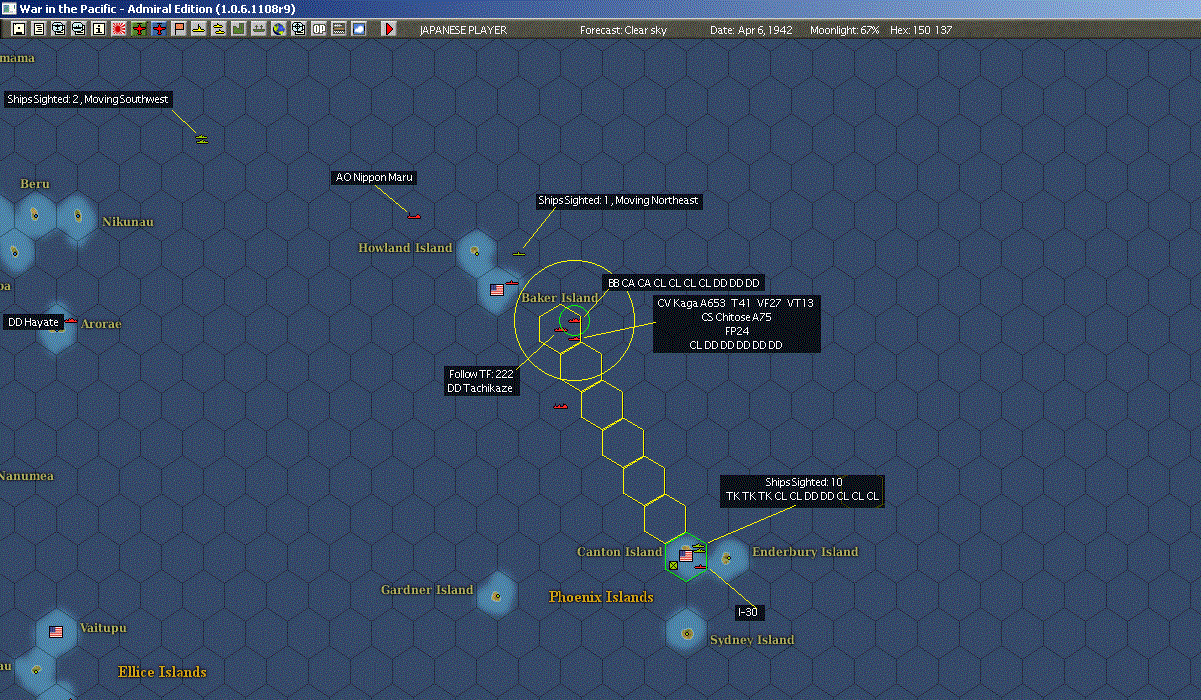The width and height of the screenshot is (1201, 700).
Task: Click the save-disk icon in the toolbar
Action: pyautogui.click(x=19, y=29)
